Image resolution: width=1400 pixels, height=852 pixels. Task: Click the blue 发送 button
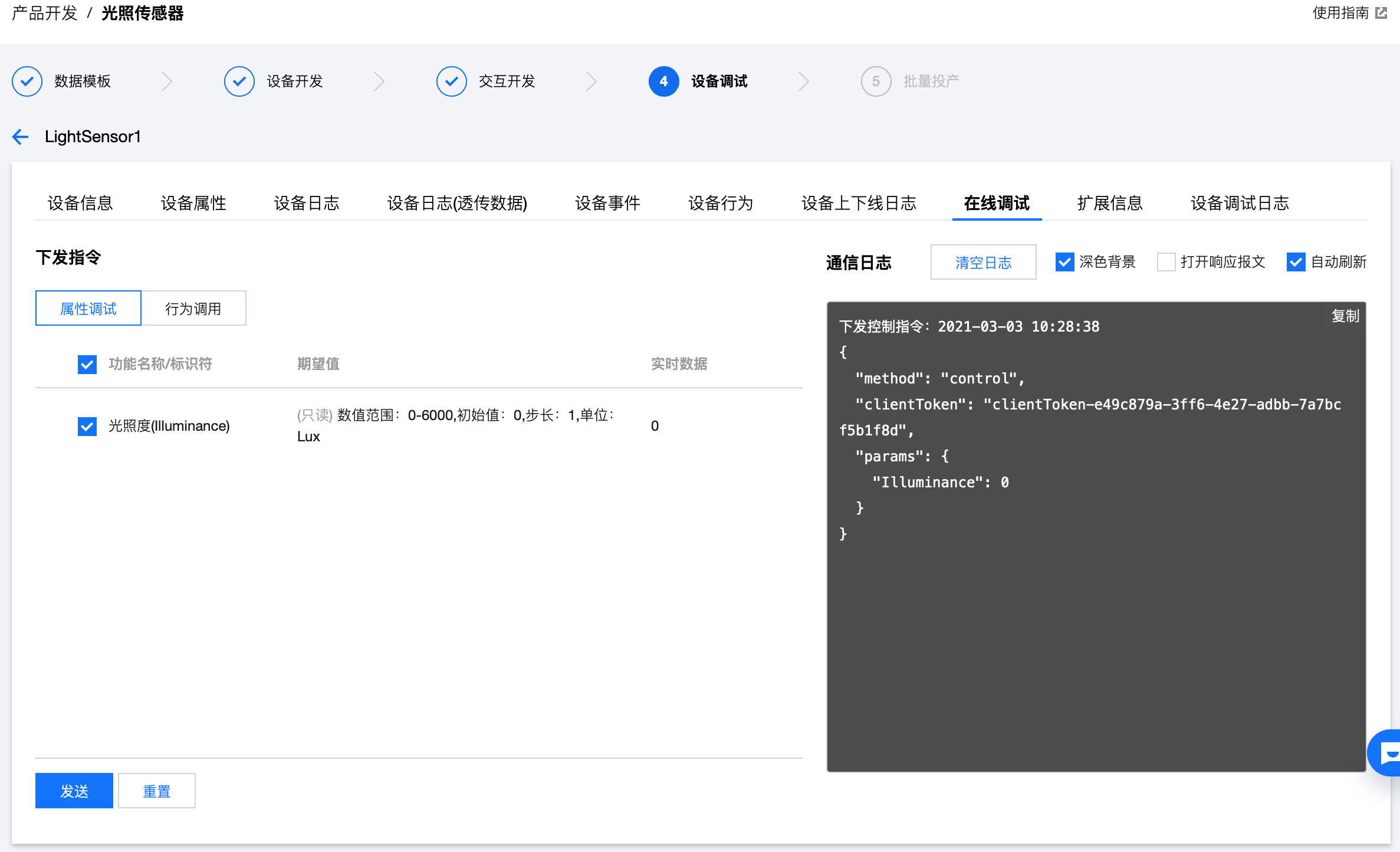74,791
